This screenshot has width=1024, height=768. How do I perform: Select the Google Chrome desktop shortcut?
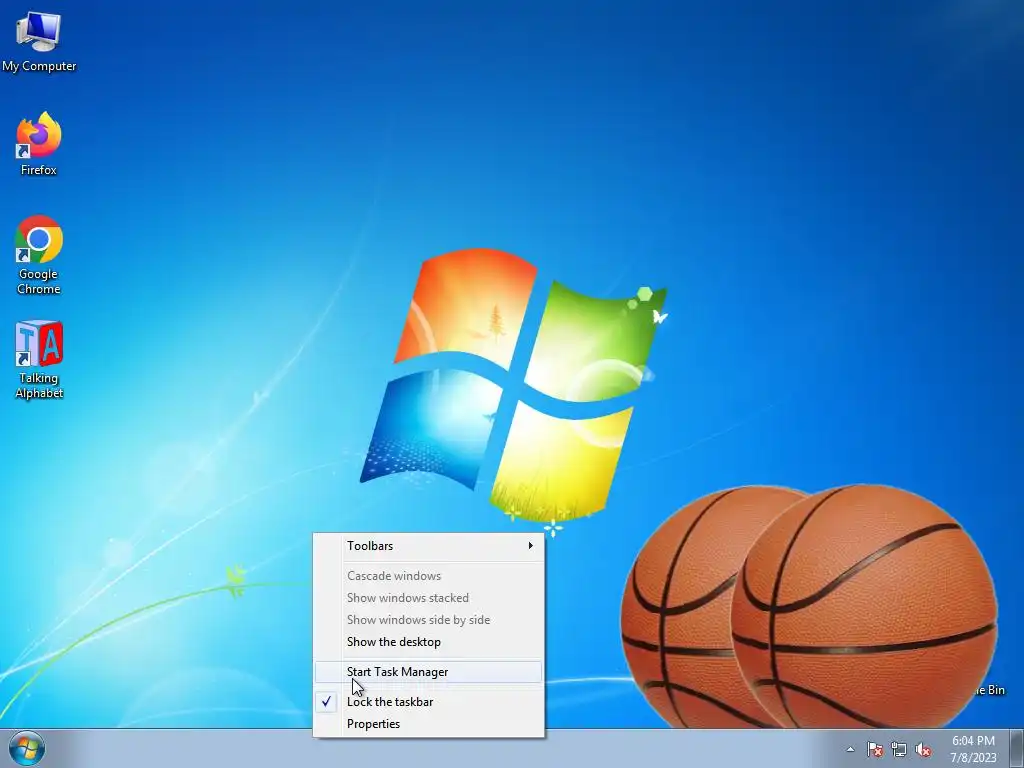[39, 255]
